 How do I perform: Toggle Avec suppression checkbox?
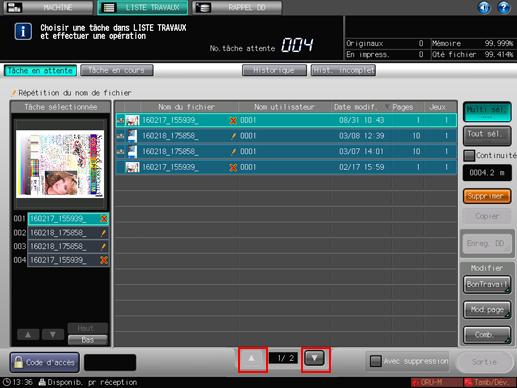[x=376, y=361]
